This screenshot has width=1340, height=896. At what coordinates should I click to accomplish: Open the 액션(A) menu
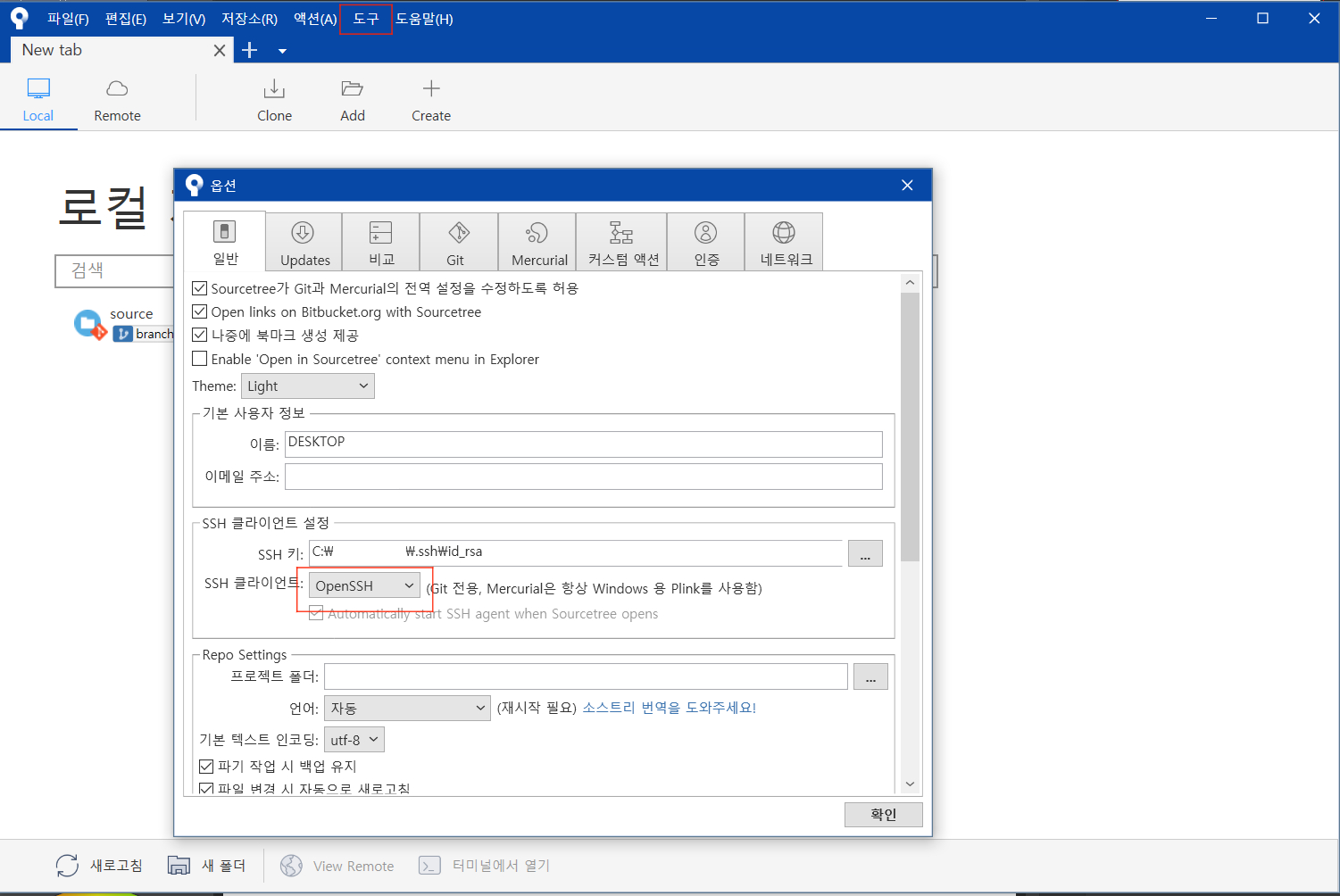coord(315,19)
